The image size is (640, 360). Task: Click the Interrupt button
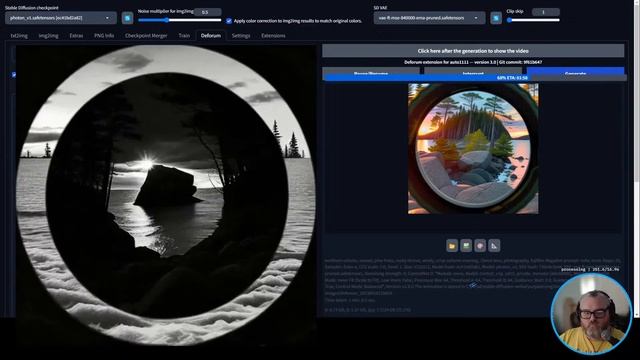tap(473, 71)
